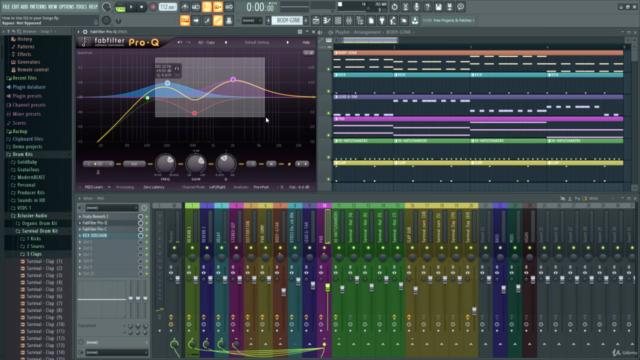640x360 pixels.
Task: Click the Pro-Q Q knob
Action: pyautogui.click(x=226, y=163)
